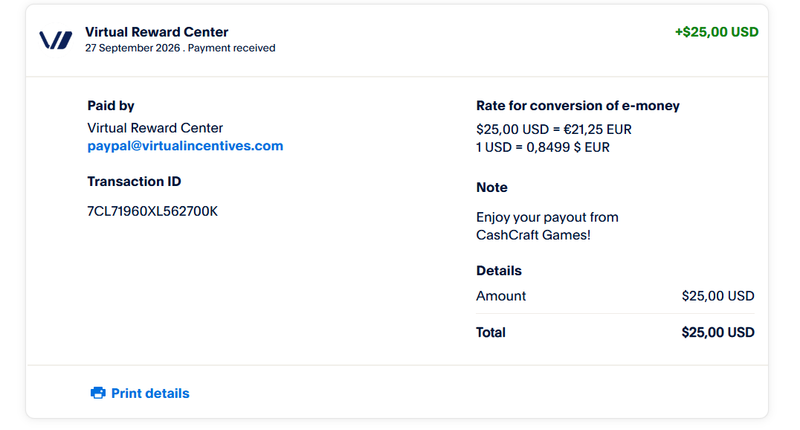Click the 1 USD = 0,8499 exchange rate

click(x=543, y=147)
